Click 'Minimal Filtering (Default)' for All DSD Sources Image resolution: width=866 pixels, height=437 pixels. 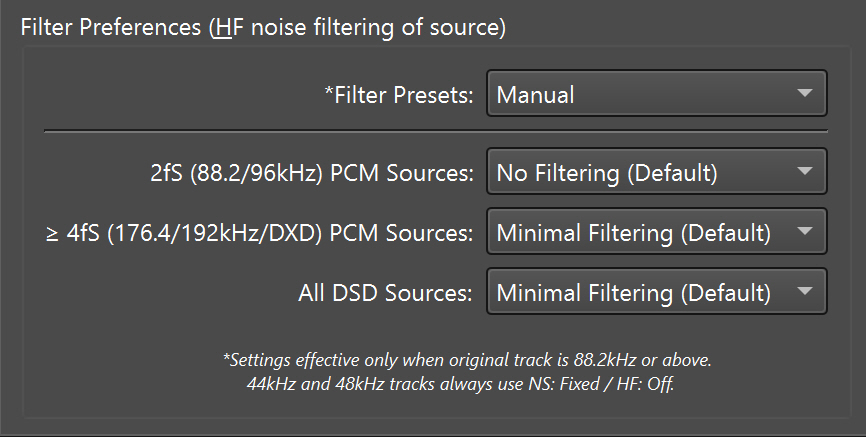pos(634,293)
